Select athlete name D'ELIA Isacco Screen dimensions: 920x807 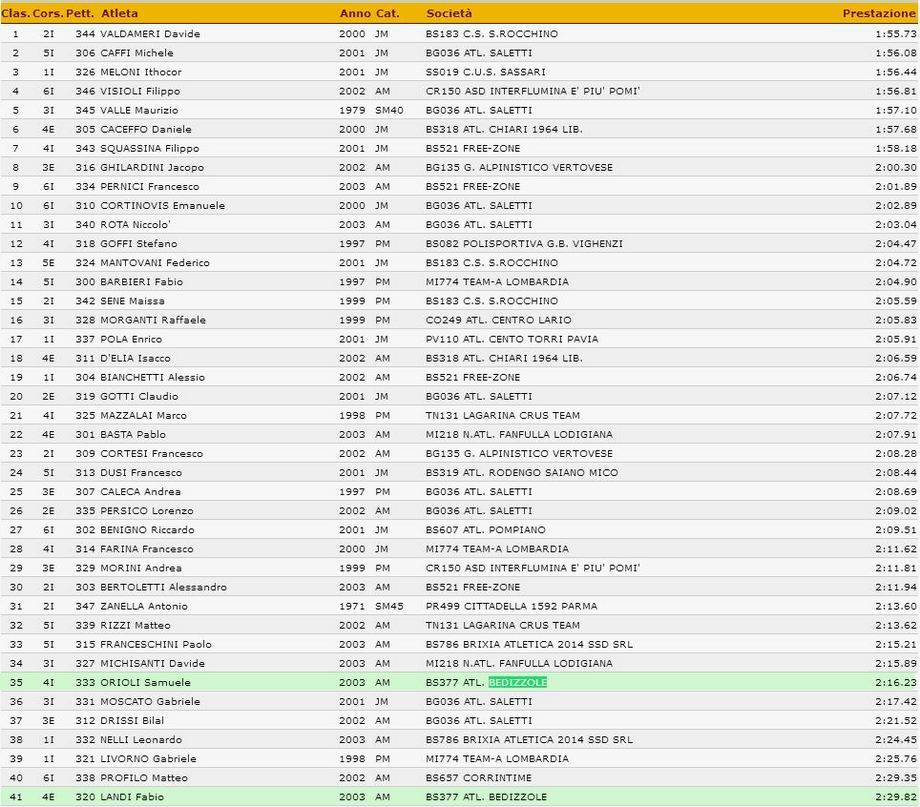click(x=136, y=358)
